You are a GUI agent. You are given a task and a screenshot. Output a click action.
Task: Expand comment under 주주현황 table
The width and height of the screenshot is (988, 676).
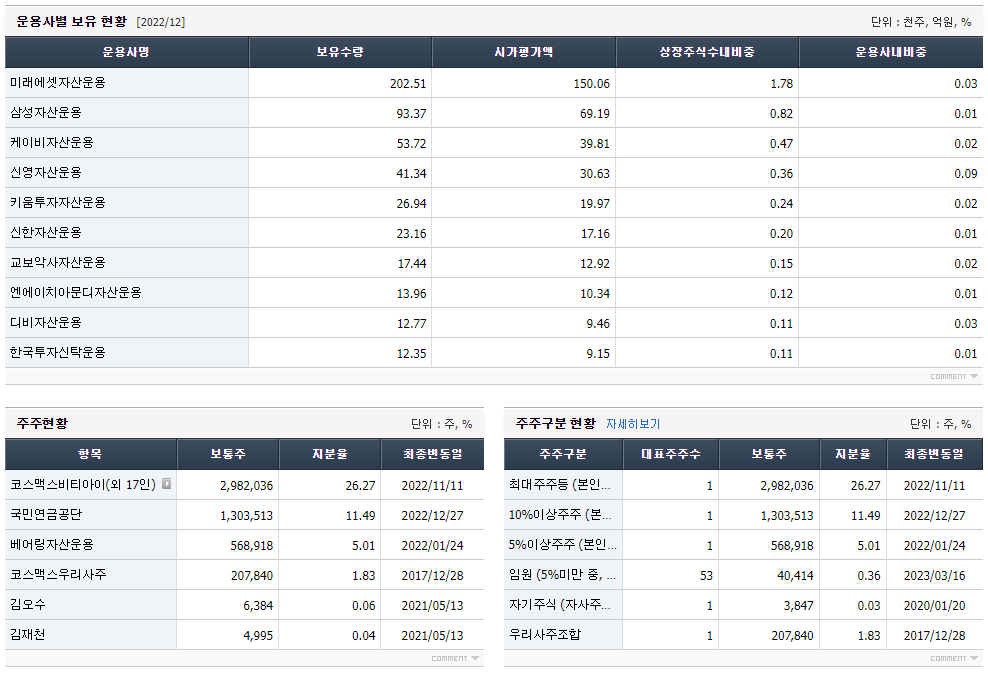coord(455,658)
